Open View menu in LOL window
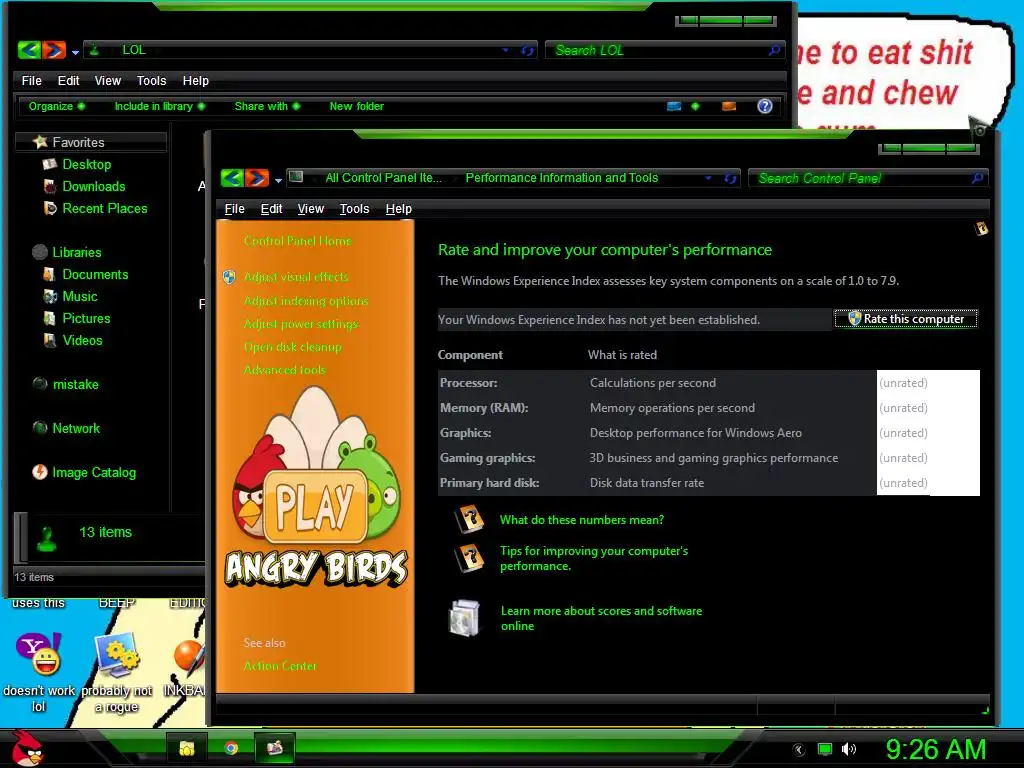This screenshot has height=768, width=1024. 108,81
